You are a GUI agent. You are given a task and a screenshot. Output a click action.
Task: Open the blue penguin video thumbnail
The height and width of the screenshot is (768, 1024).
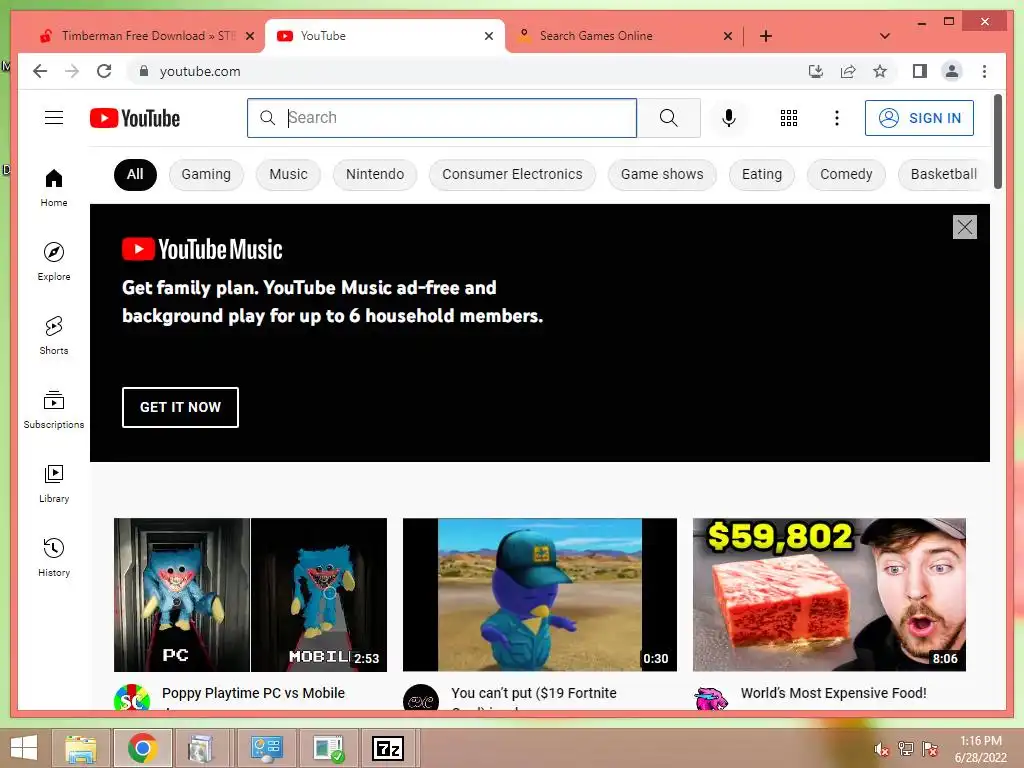pos(539,595)
